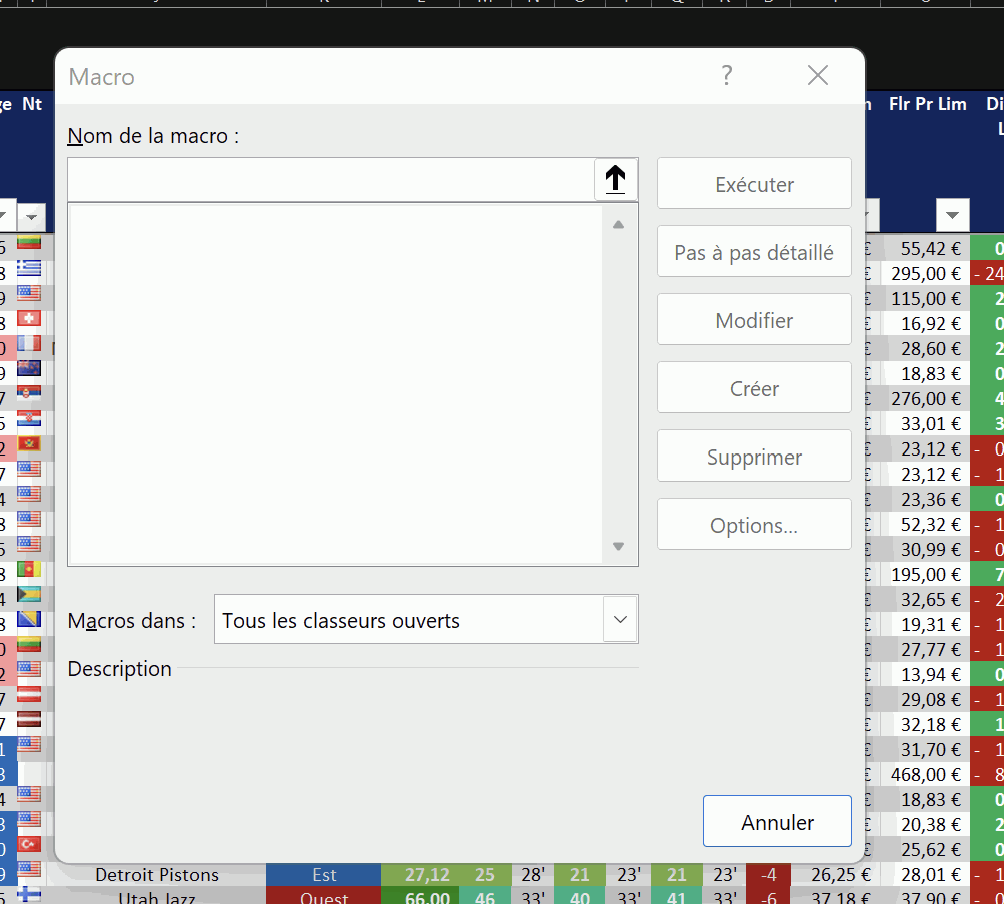This screenshot has width=1004, height=904.
Task: Click the Latvian flag icon cell
Action: (x=29, y=719)
